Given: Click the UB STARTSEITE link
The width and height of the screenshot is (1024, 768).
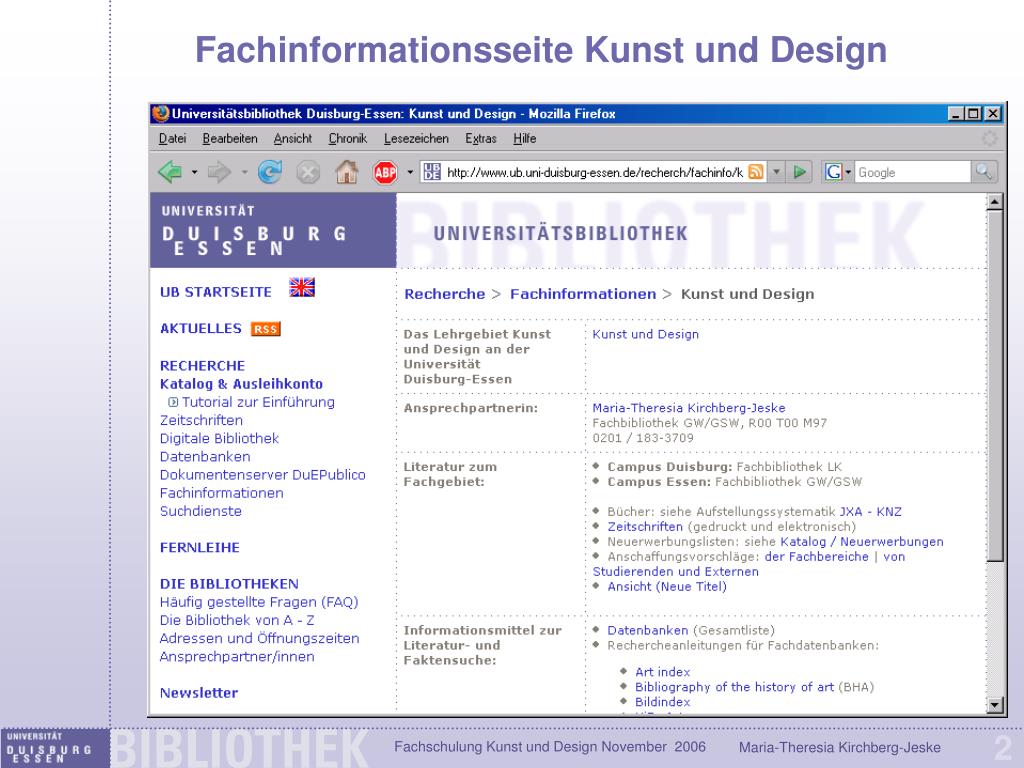Looking at the screenshot, I should point(216,292).
